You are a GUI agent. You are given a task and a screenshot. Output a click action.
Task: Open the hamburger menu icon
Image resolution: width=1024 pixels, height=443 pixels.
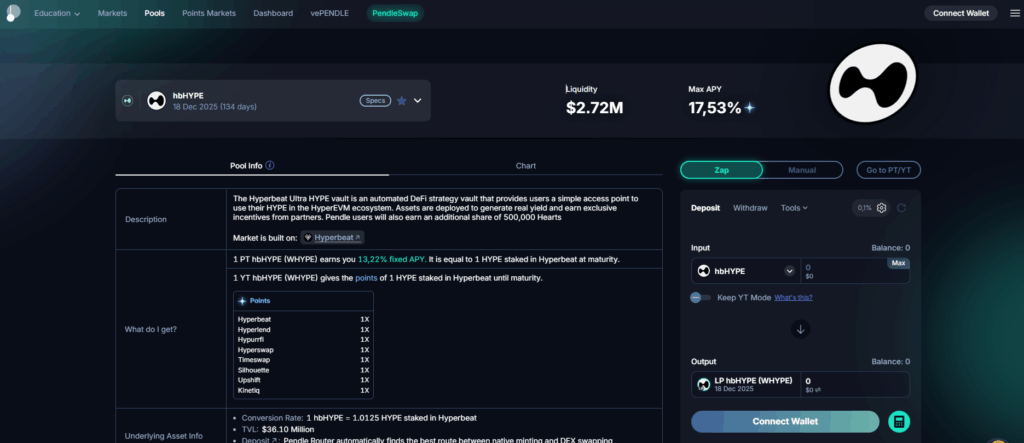tap(1014, 13)
